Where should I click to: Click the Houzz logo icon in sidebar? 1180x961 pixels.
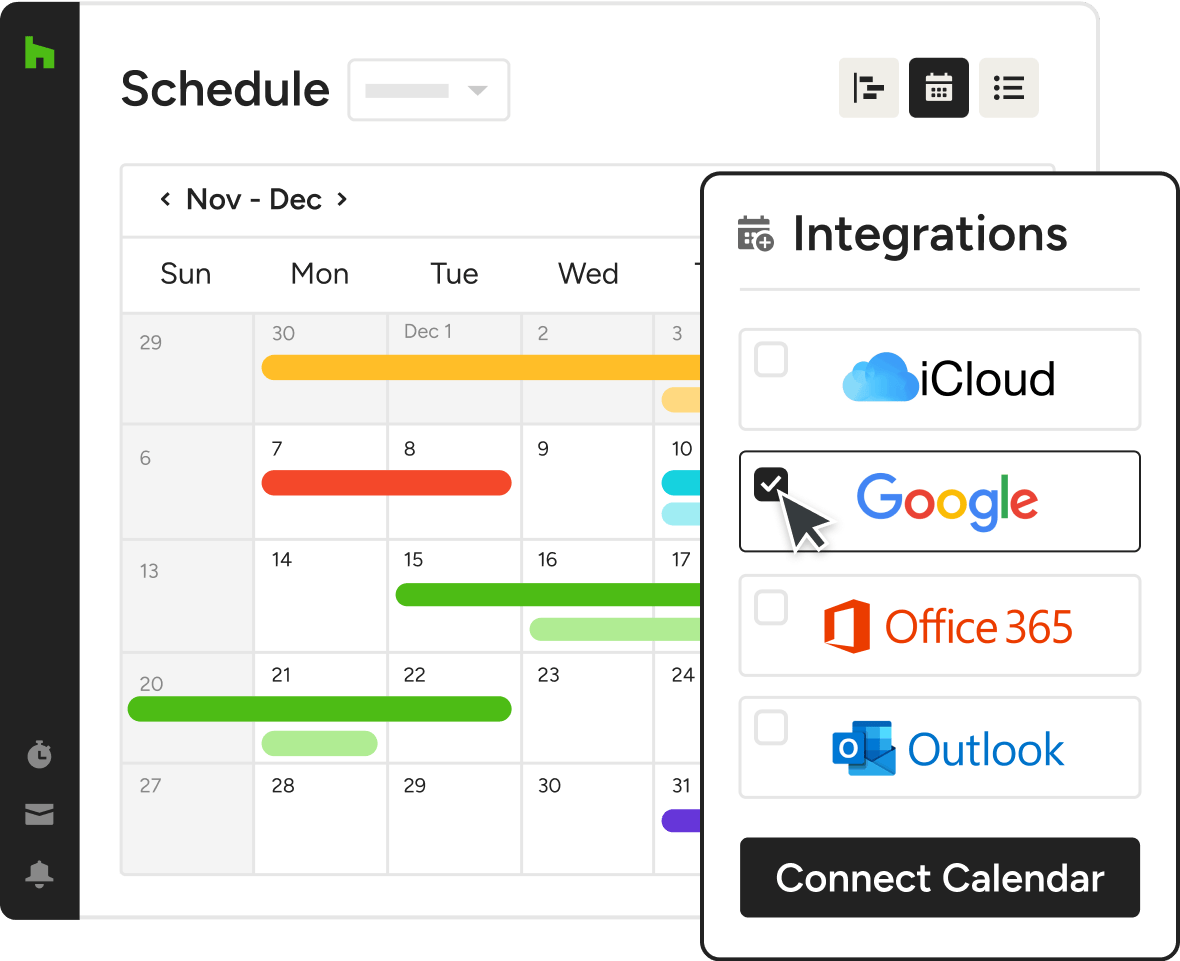pos(39,53)
